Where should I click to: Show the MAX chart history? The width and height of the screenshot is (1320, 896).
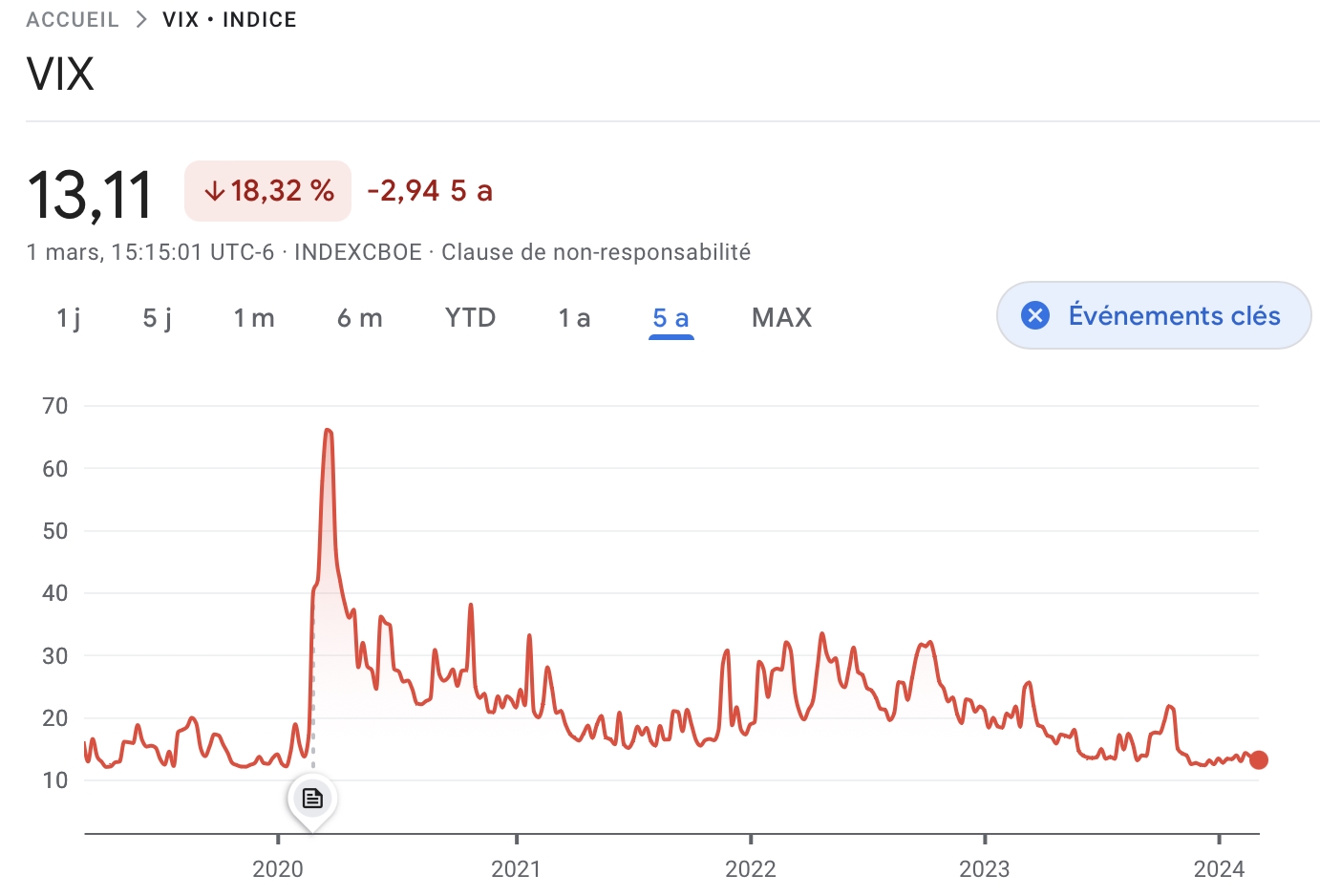point(781,318)
